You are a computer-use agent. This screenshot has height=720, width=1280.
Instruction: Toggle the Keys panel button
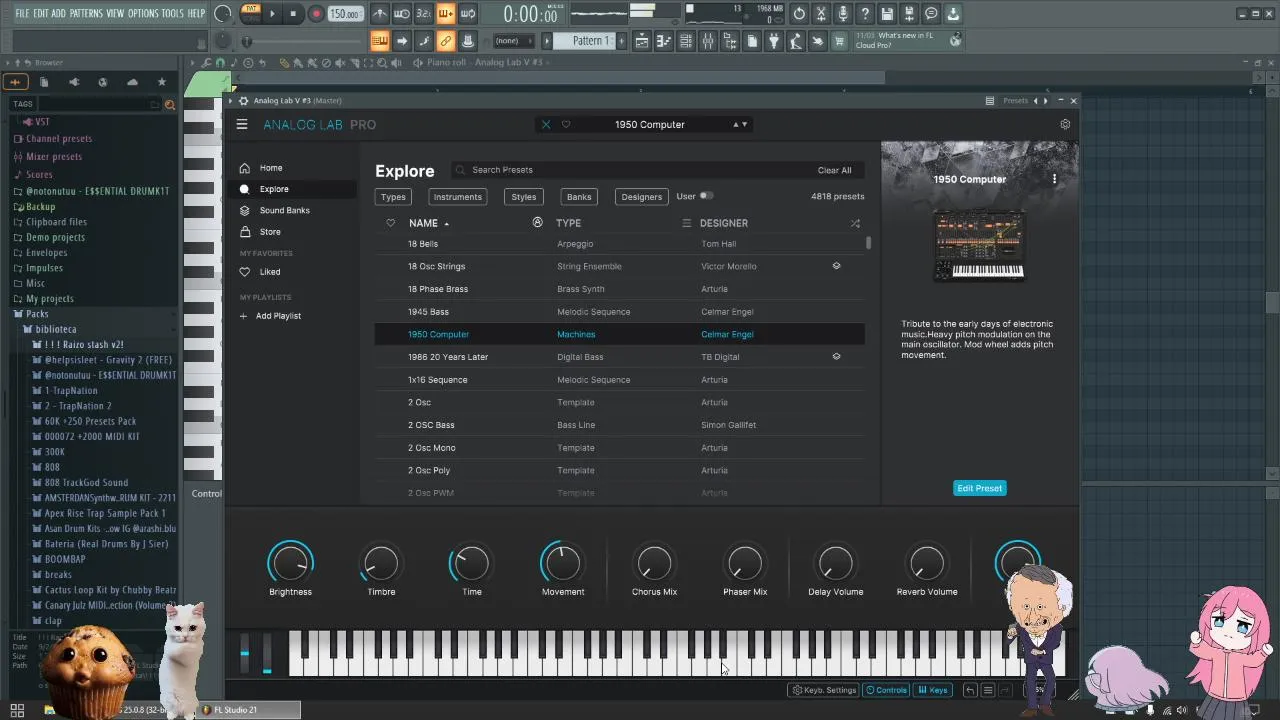click(x=933, y=690)
